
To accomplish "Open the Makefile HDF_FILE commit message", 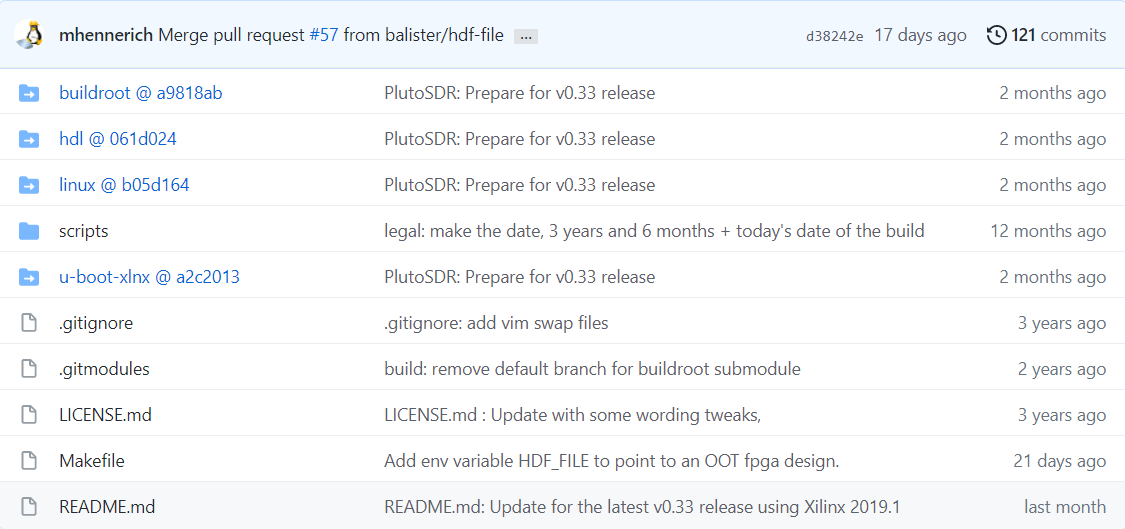I will tap(611, 461).
